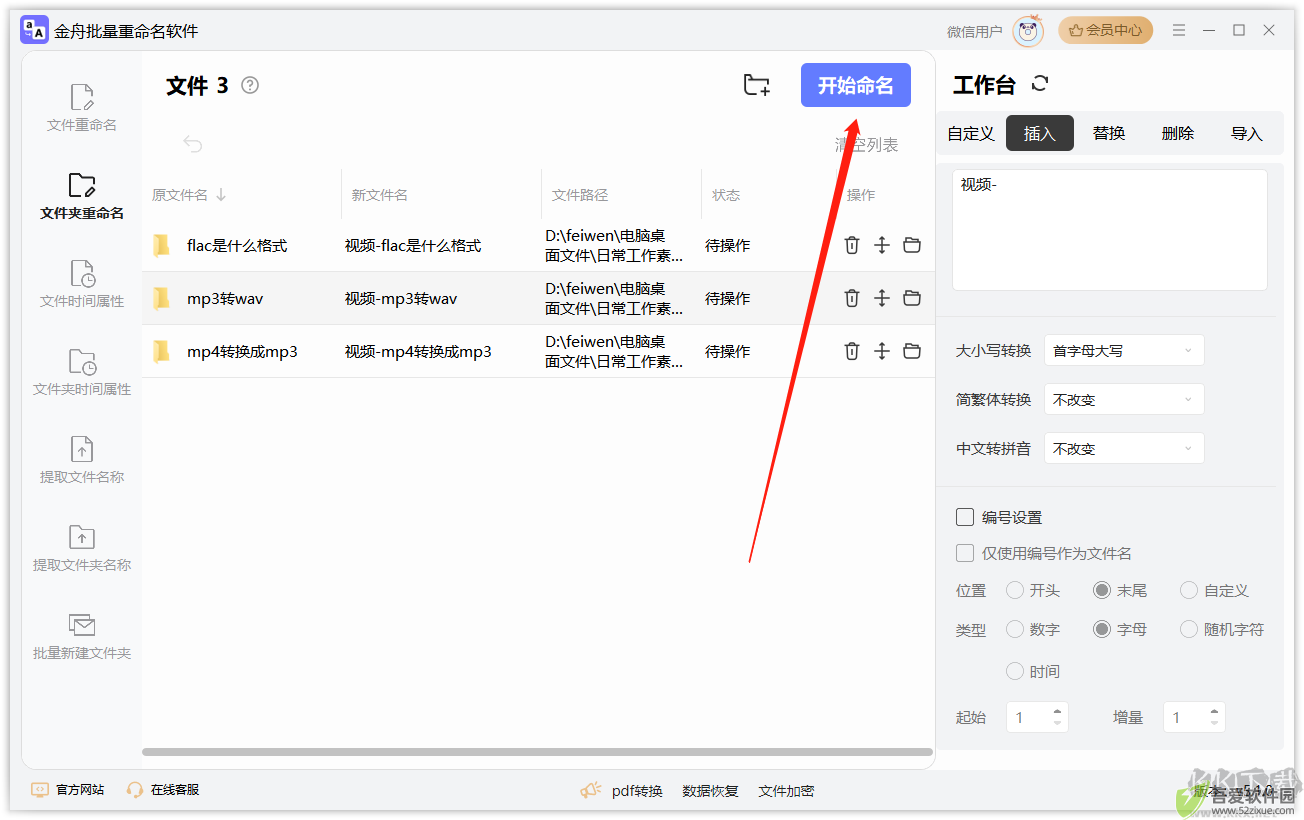1304x820 pixels.
Task: Click the 微信用户 label
Action: pos(975,31)
